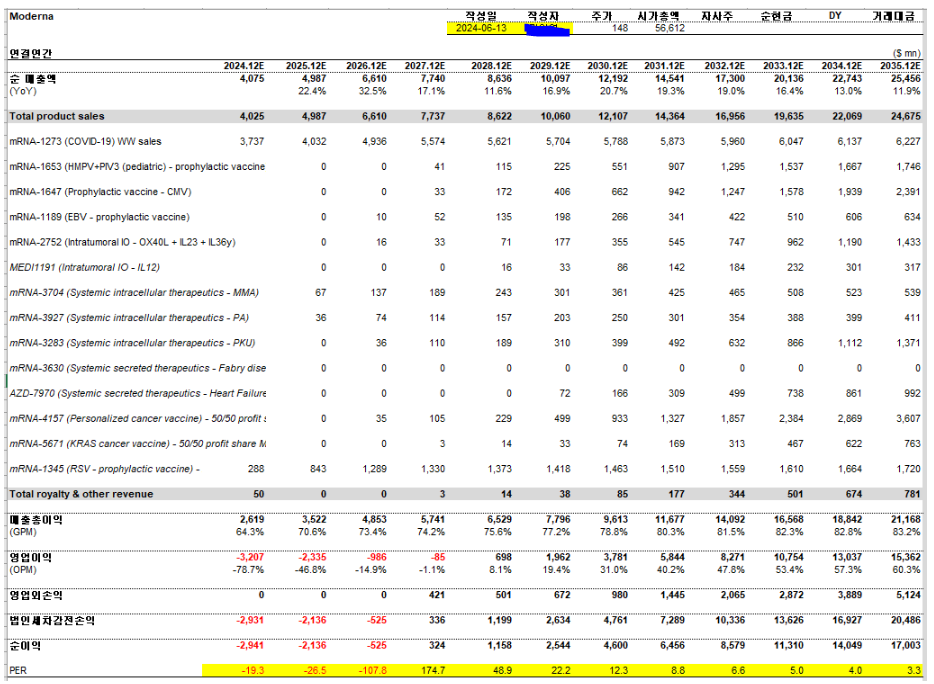Select mRNA-1345 RSV vaccine row label
934x684 pixels.
click(104, 469)
